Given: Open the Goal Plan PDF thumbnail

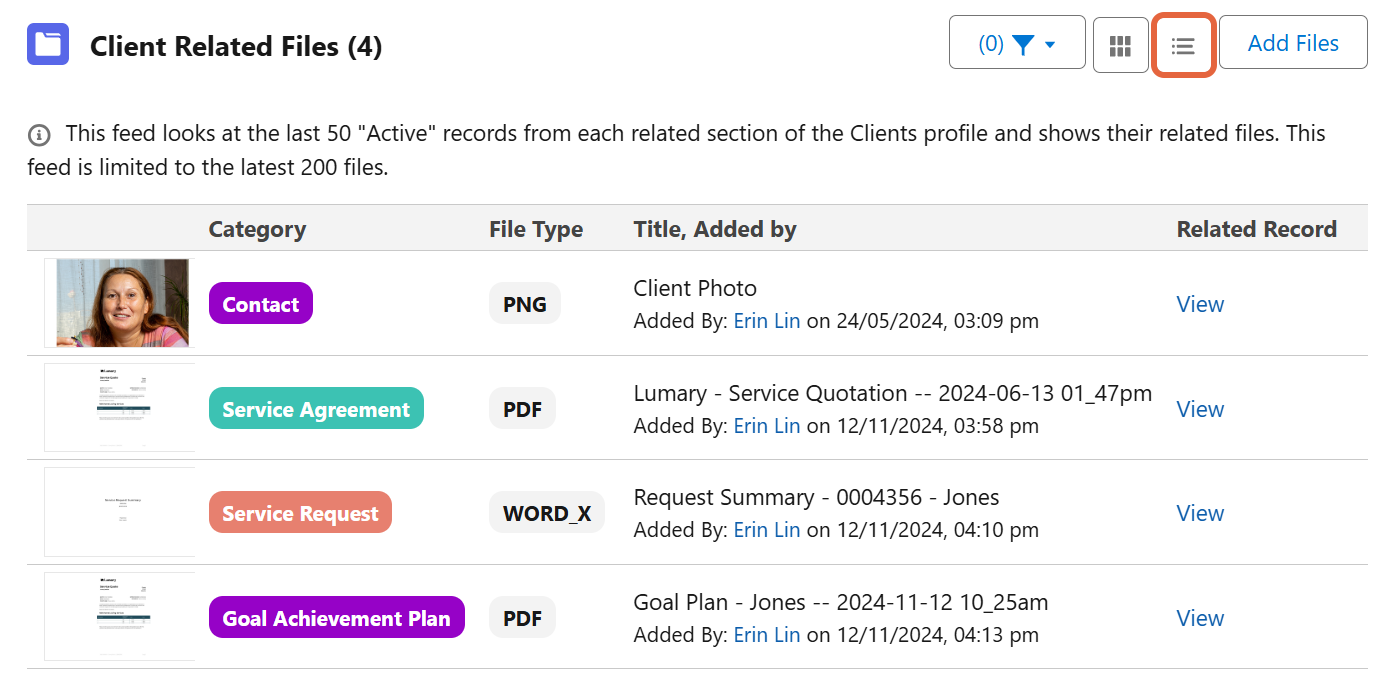Looking at the screenshot, I should (121, 617).
